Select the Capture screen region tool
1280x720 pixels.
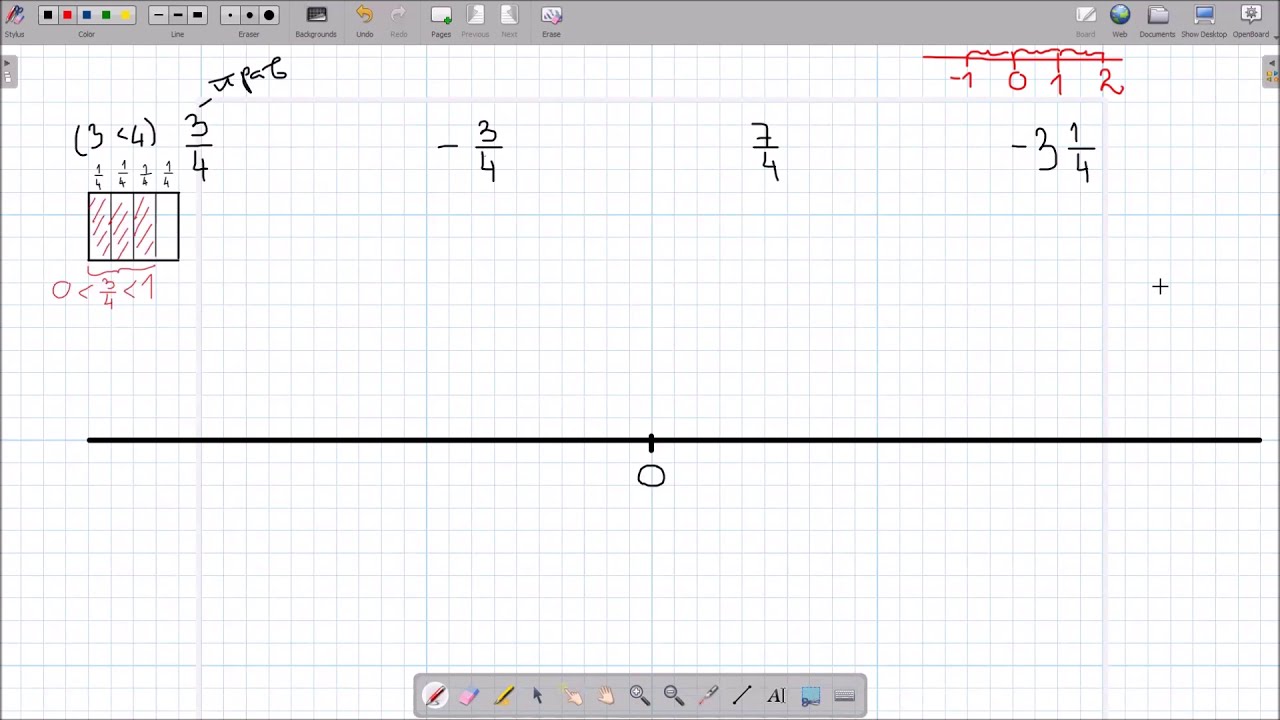(810, 696)
